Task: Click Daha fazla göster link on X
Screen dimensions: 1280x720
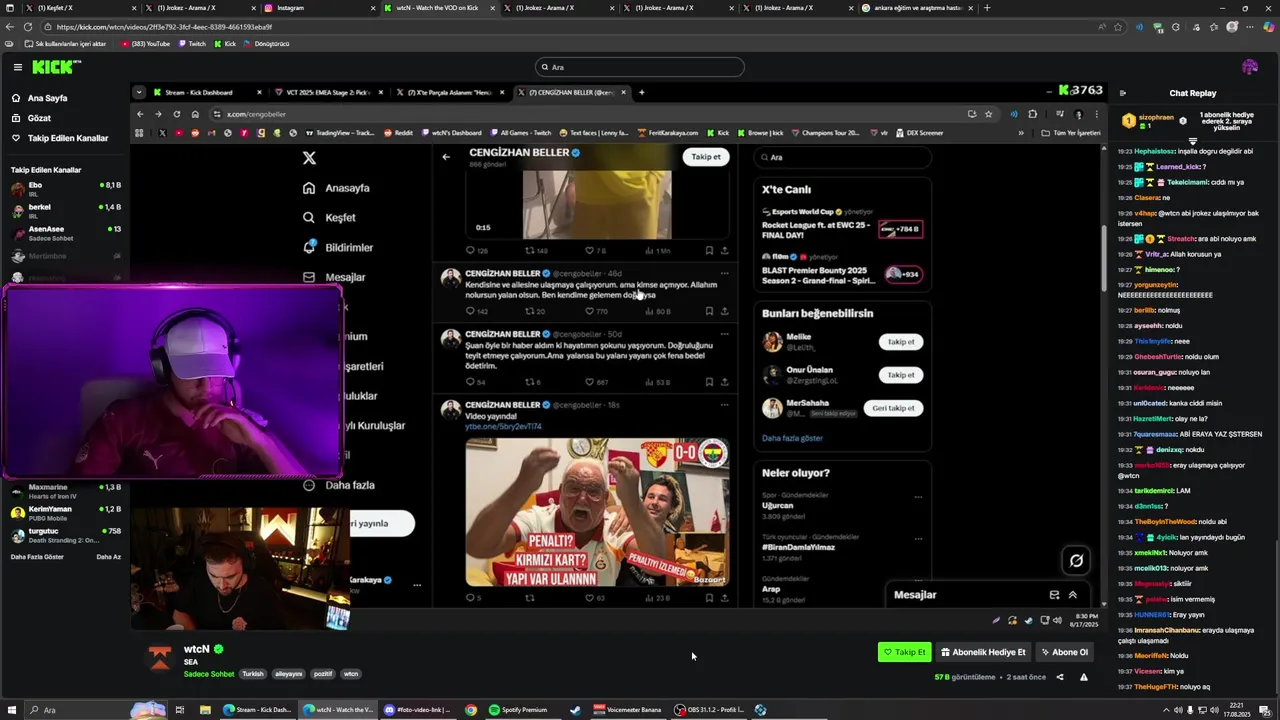Action: click(792, 438)
